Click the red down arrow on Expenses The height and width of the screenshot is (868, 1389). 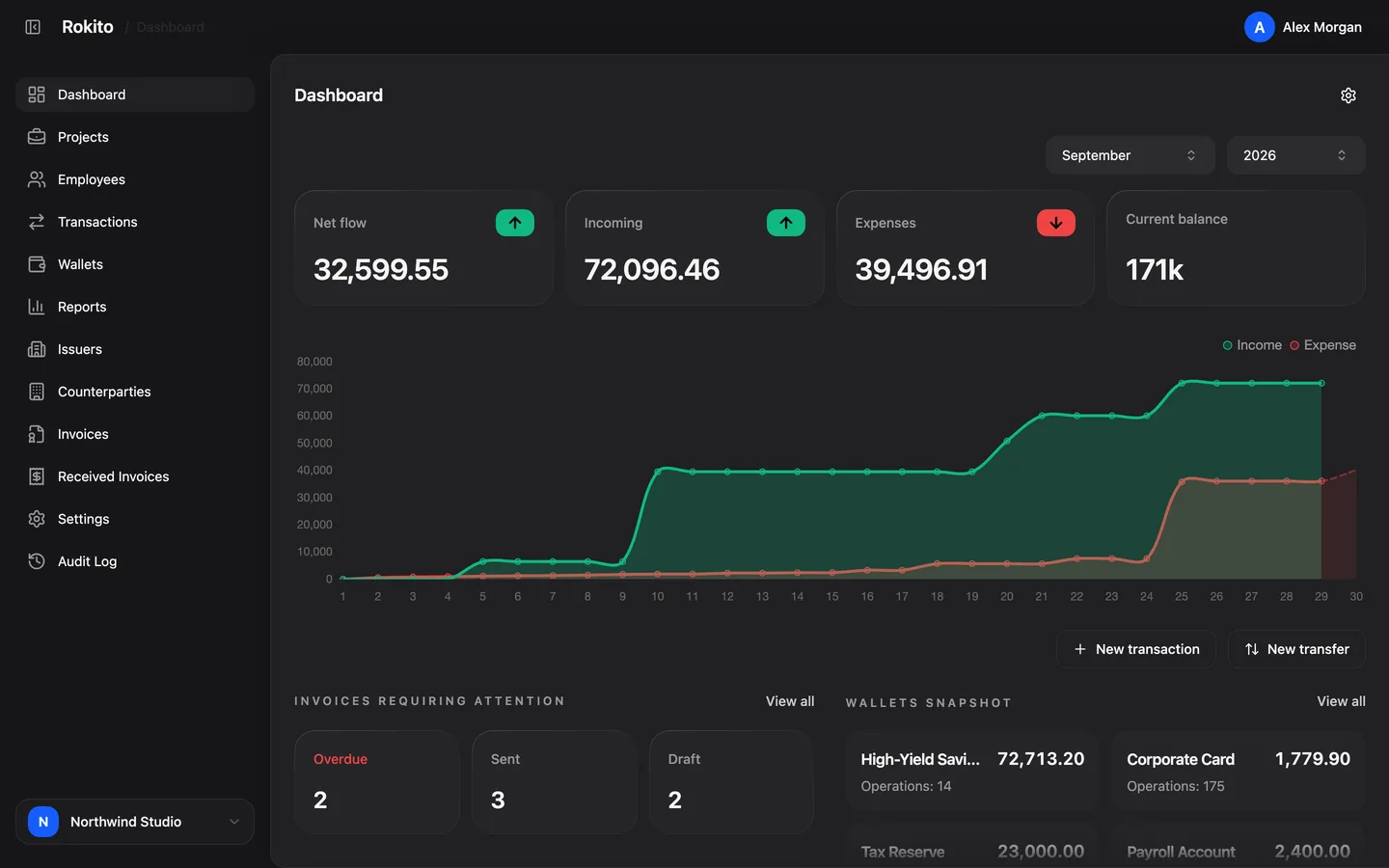pos(1056,223)
